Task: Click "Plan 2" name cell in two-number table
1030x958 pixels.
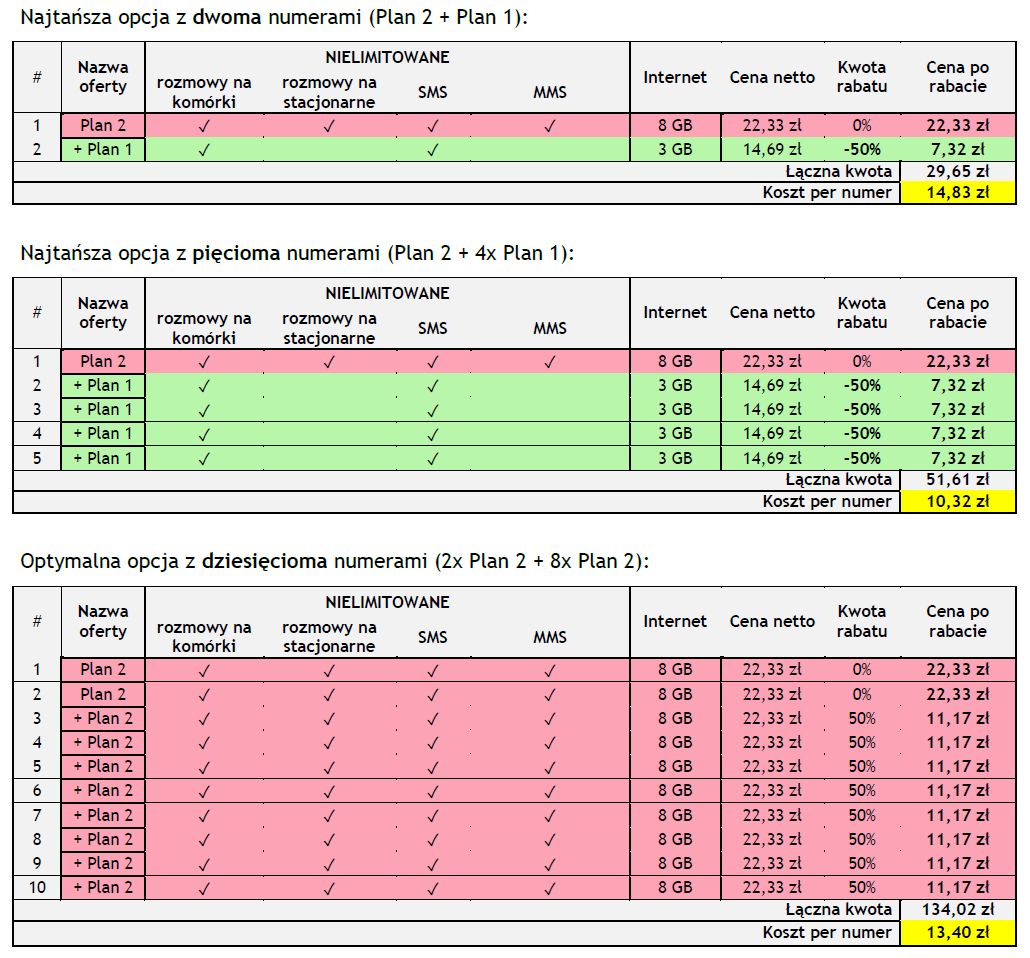Action: pyautogui.click(x=103, y=125)
